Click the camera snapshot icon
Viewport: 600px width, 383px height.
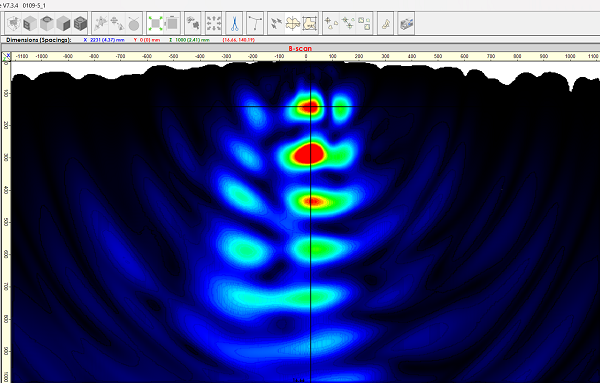(x=406, y=24)
